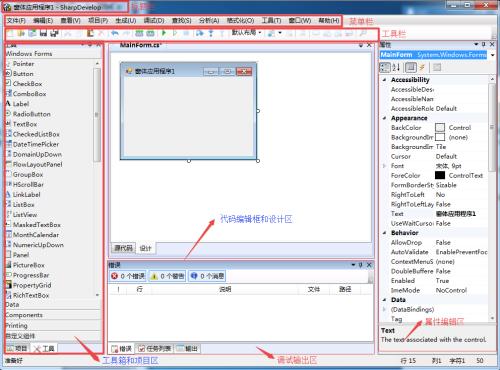This screenshot has height=370, width=500.
Task: Click the Undo arrow in toolbar
Action: (115, 33)
